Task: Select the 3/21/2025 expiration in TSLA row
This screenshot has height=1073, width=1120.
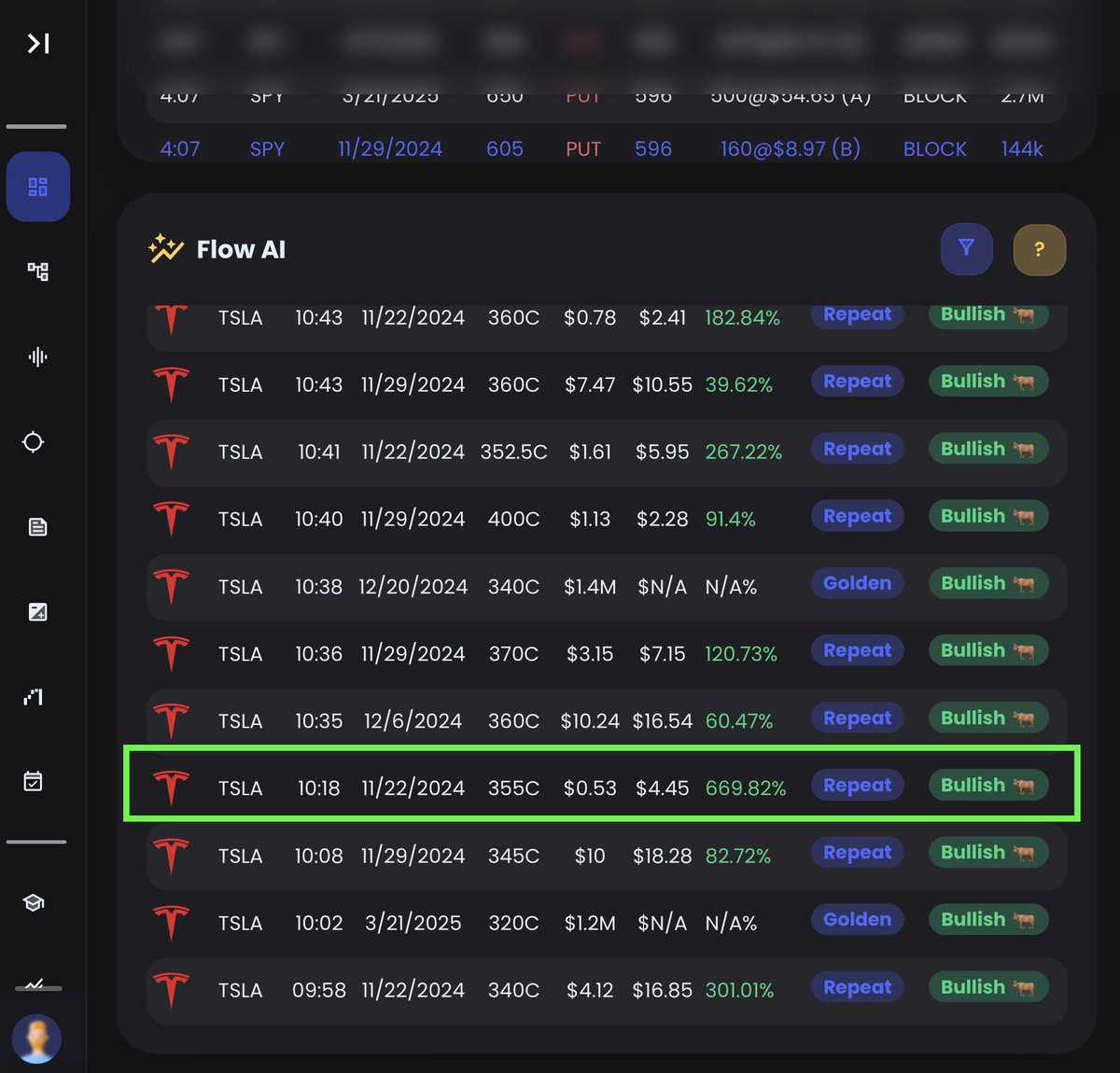Action: [413, 923]
